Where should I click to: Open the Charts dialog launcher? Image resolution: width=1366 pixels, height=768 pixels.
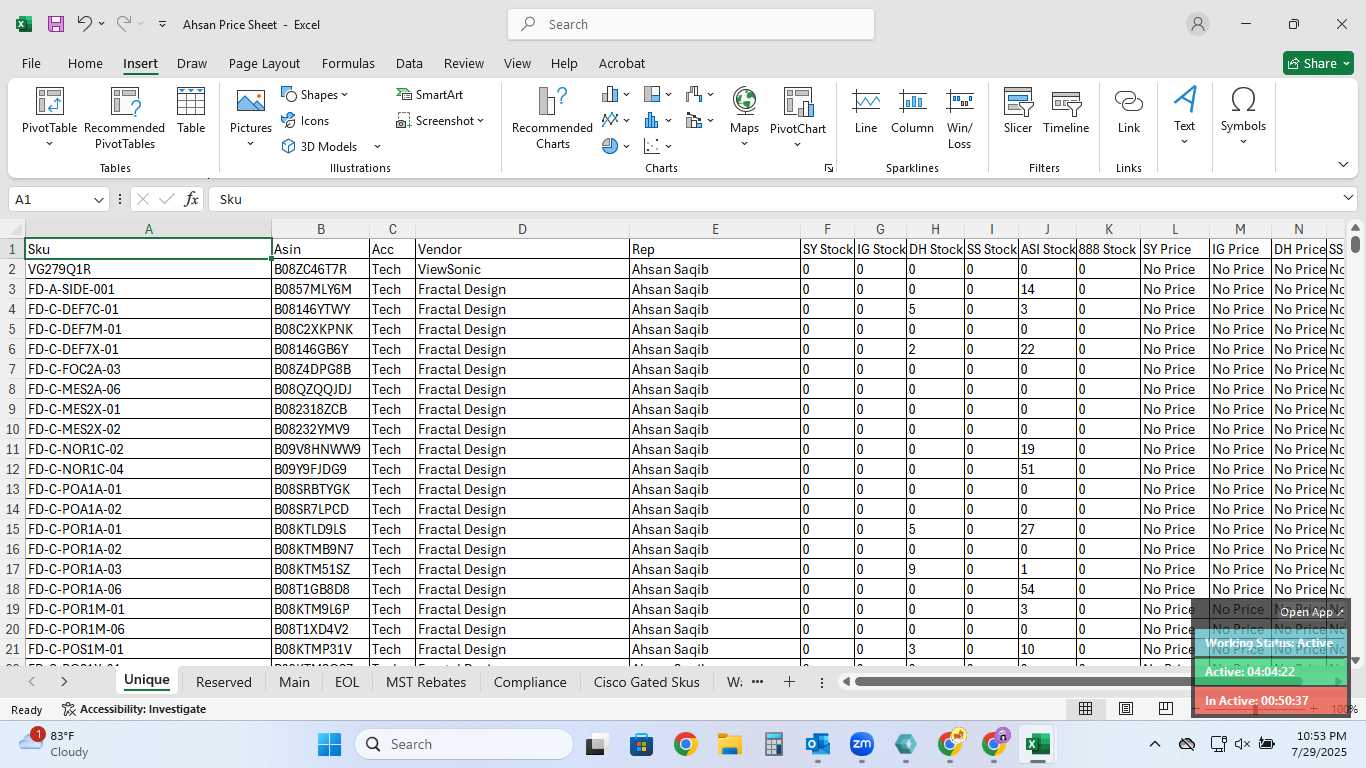pos(828,168)
